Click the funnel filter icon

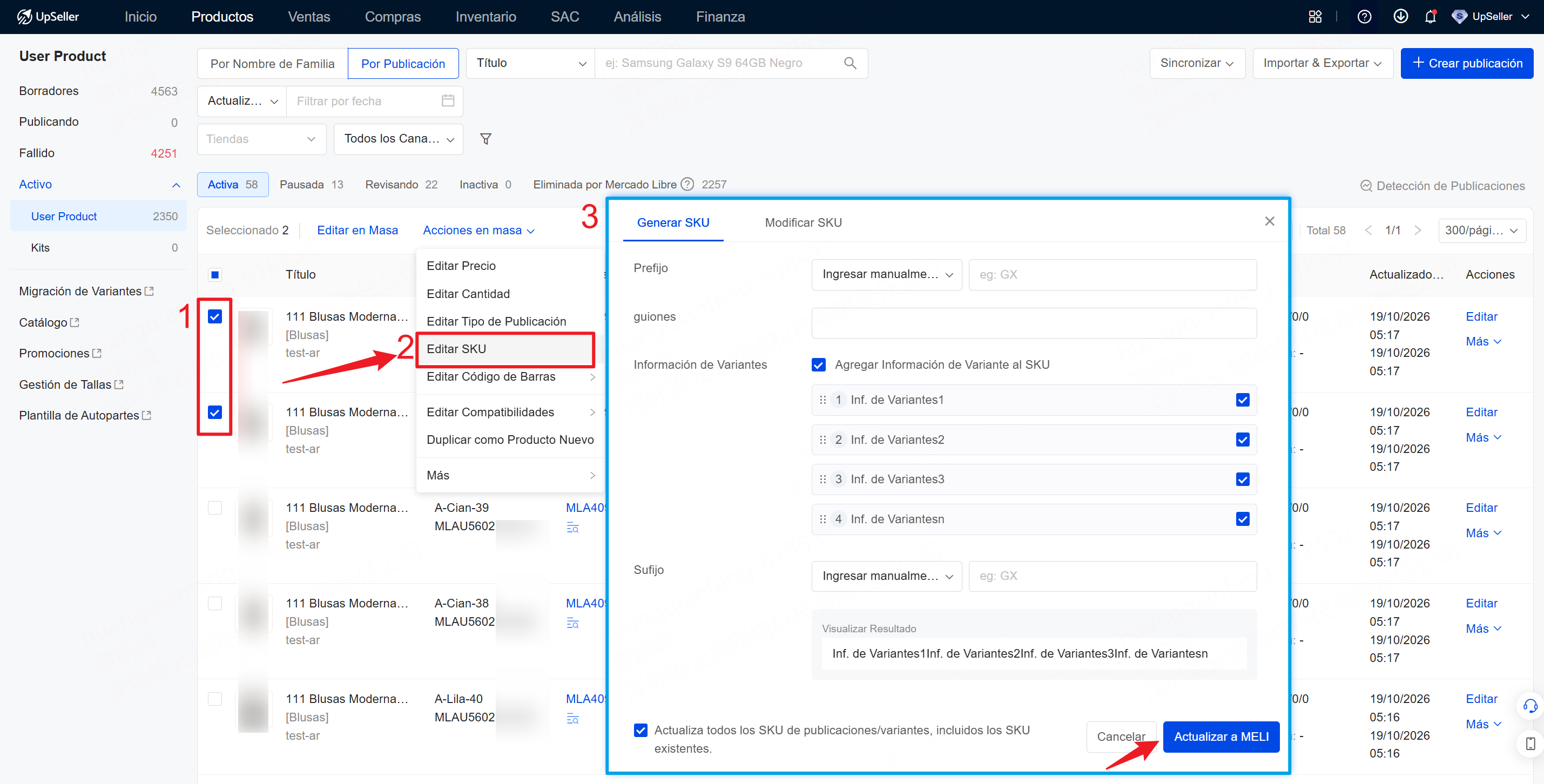click(486, 138)
